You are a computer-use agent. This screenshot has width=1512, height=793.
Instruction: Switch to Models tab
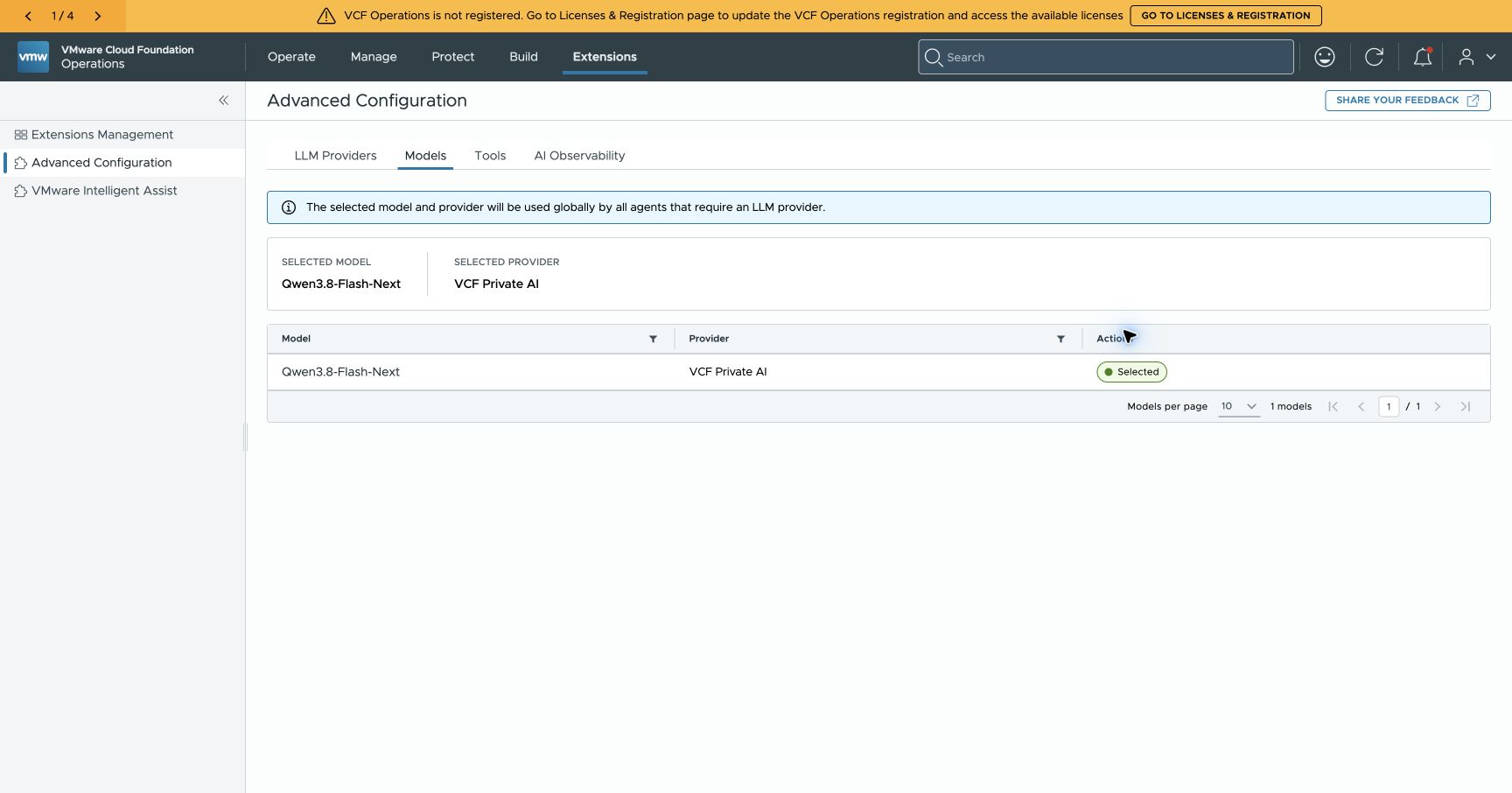(425, 156)
